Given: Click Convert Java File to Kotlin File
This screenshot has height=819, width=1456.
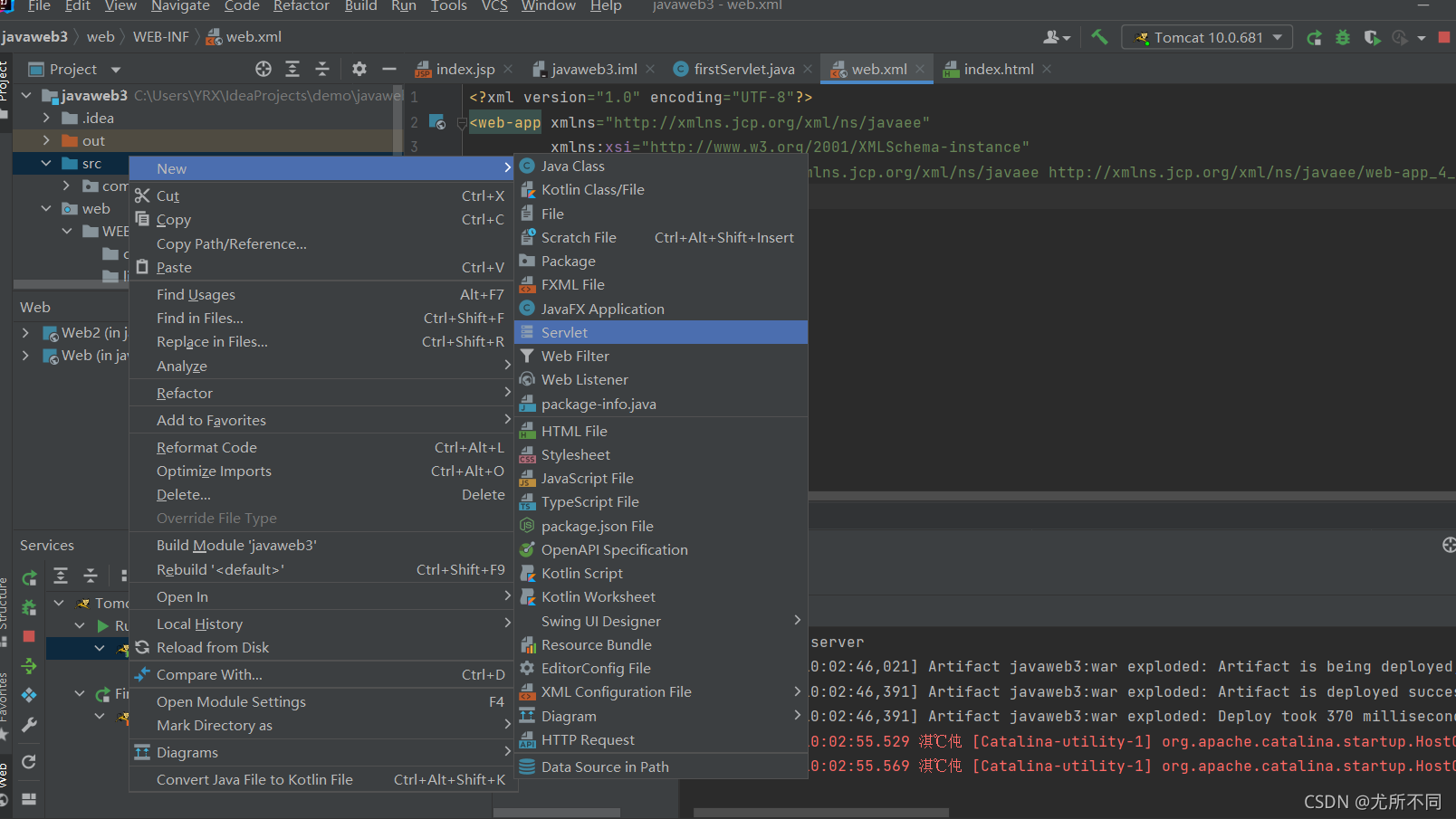Looking at the screenshot, I should coord(322,779).
